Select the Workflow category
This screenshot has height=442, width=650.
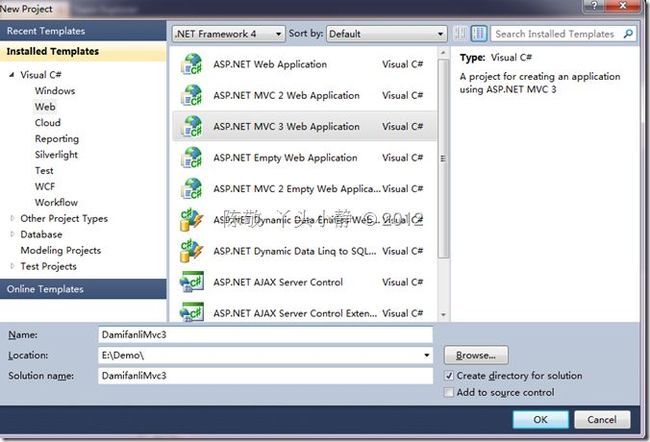56,202
